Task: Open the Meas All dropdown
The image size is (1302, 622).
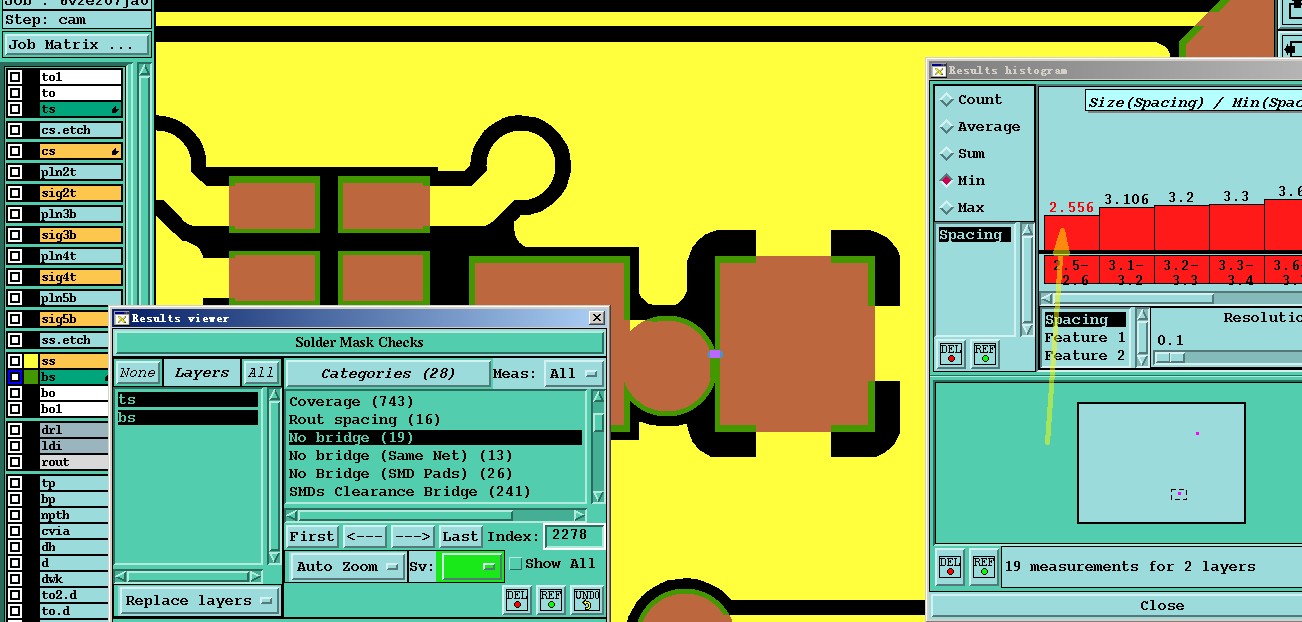Action: (574, 374)
